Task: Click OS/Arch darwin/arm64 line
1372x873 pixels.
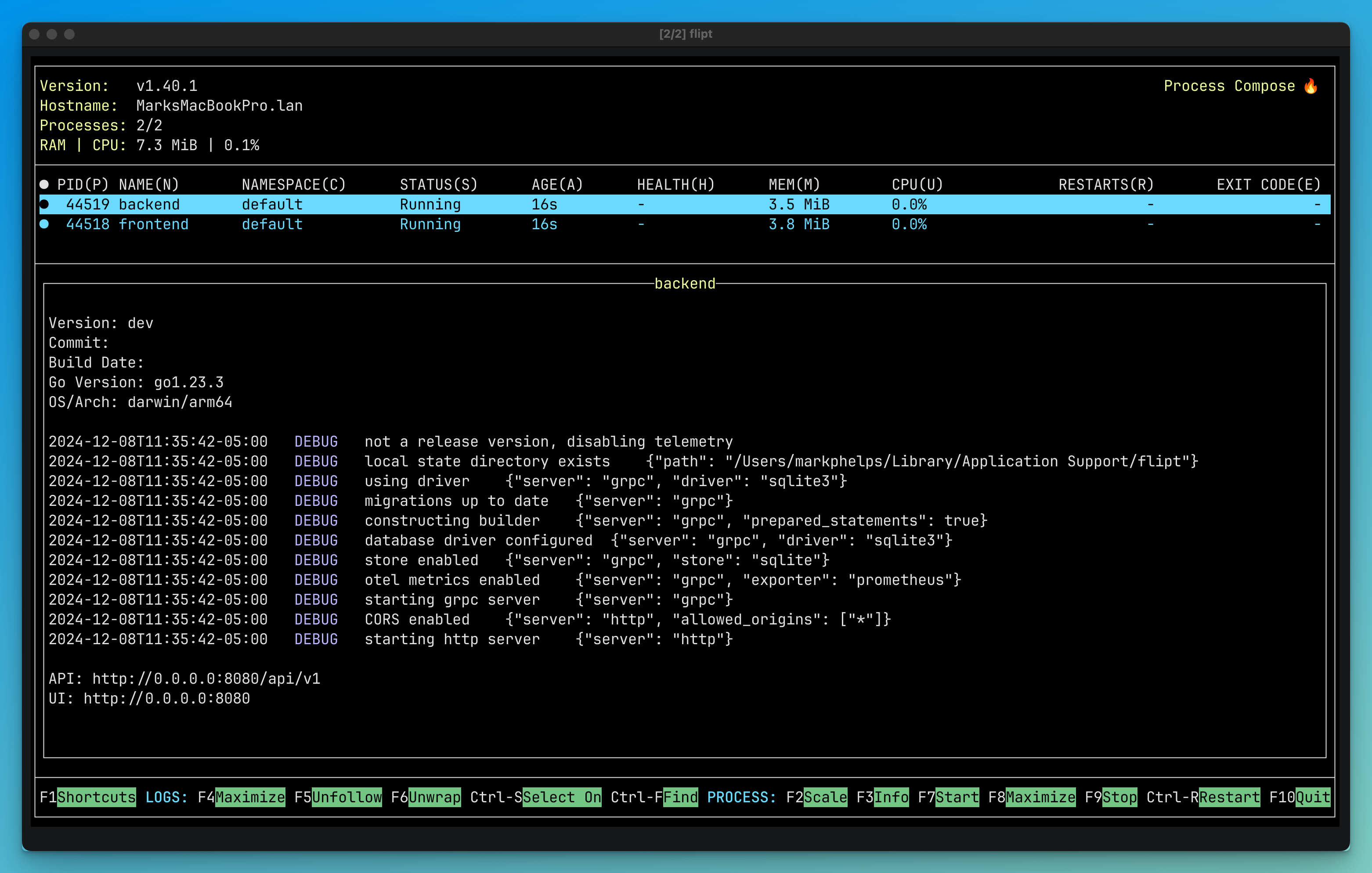Action: 140,402
